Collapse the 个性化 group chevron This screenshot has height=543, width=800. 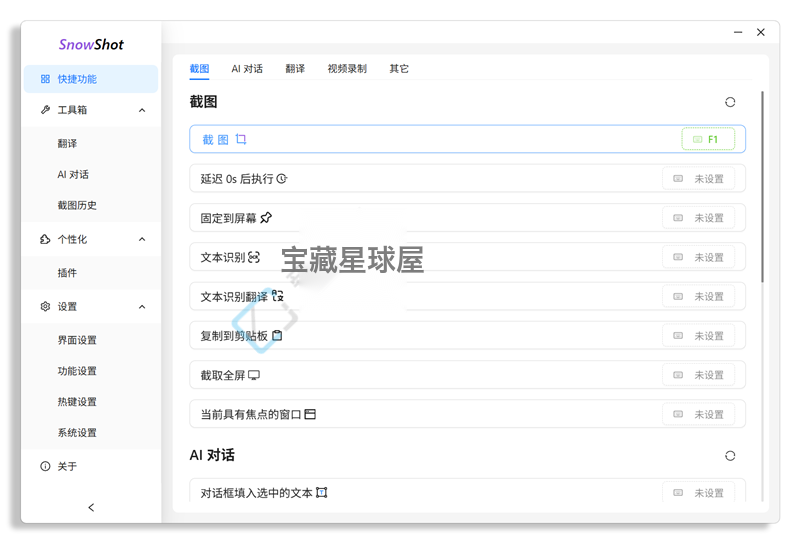[142, 239]
